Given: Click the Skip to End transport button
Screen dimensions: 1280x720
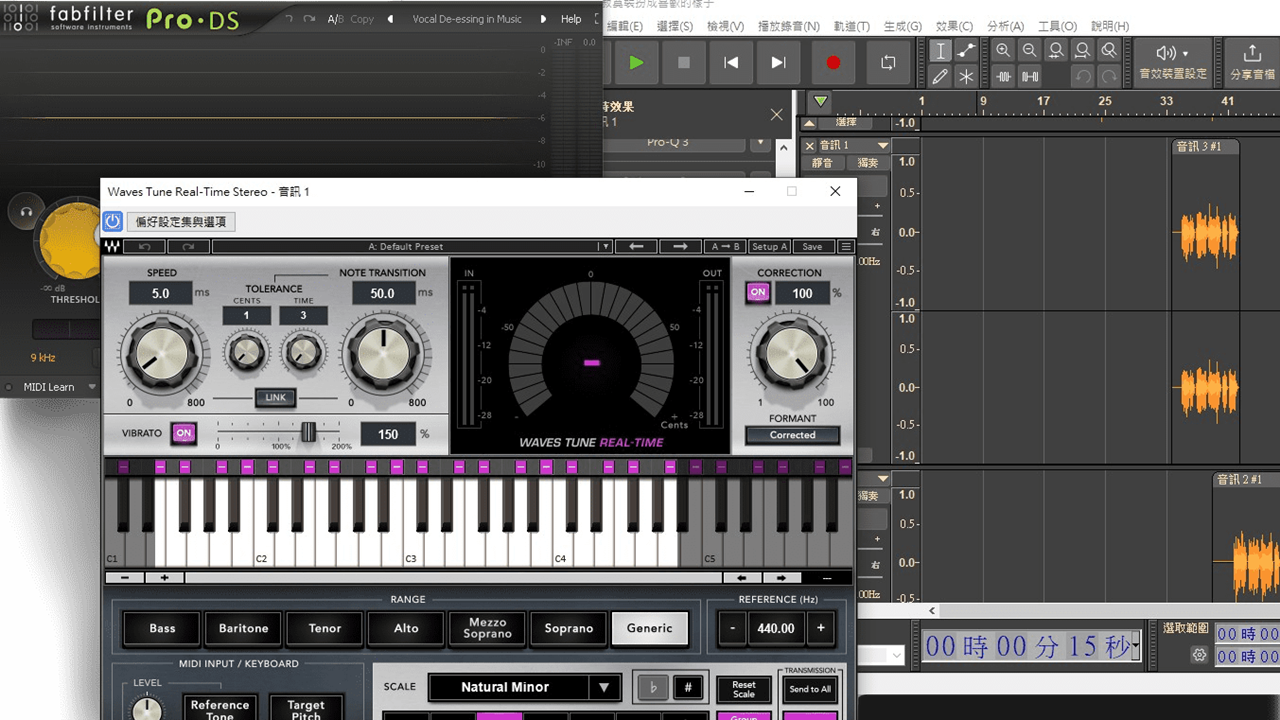Looking at the screenshot, I should [778, 62].
